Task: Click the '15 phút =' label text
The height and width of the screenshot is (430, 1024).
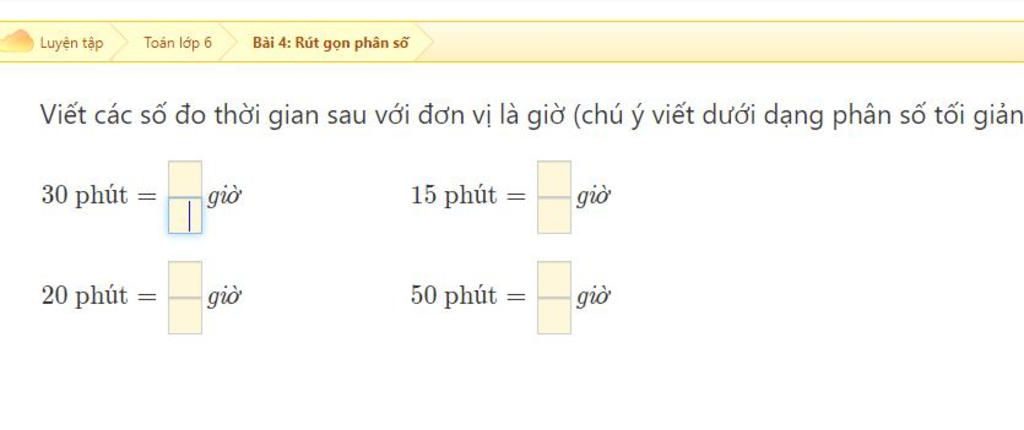Action: click(468, 195)
